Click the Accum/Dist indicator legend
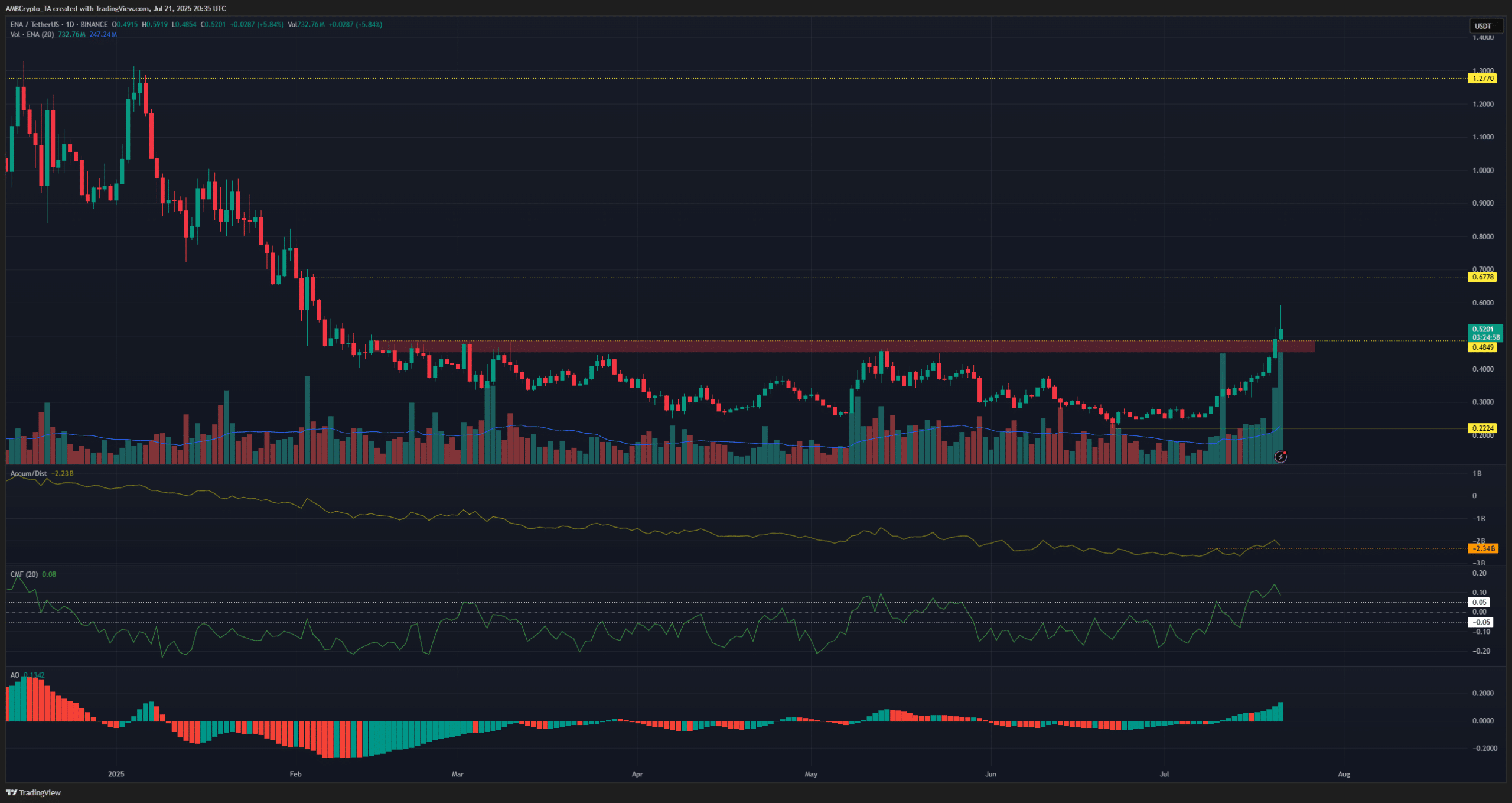The image size is (1512, 803). [28, 474]
